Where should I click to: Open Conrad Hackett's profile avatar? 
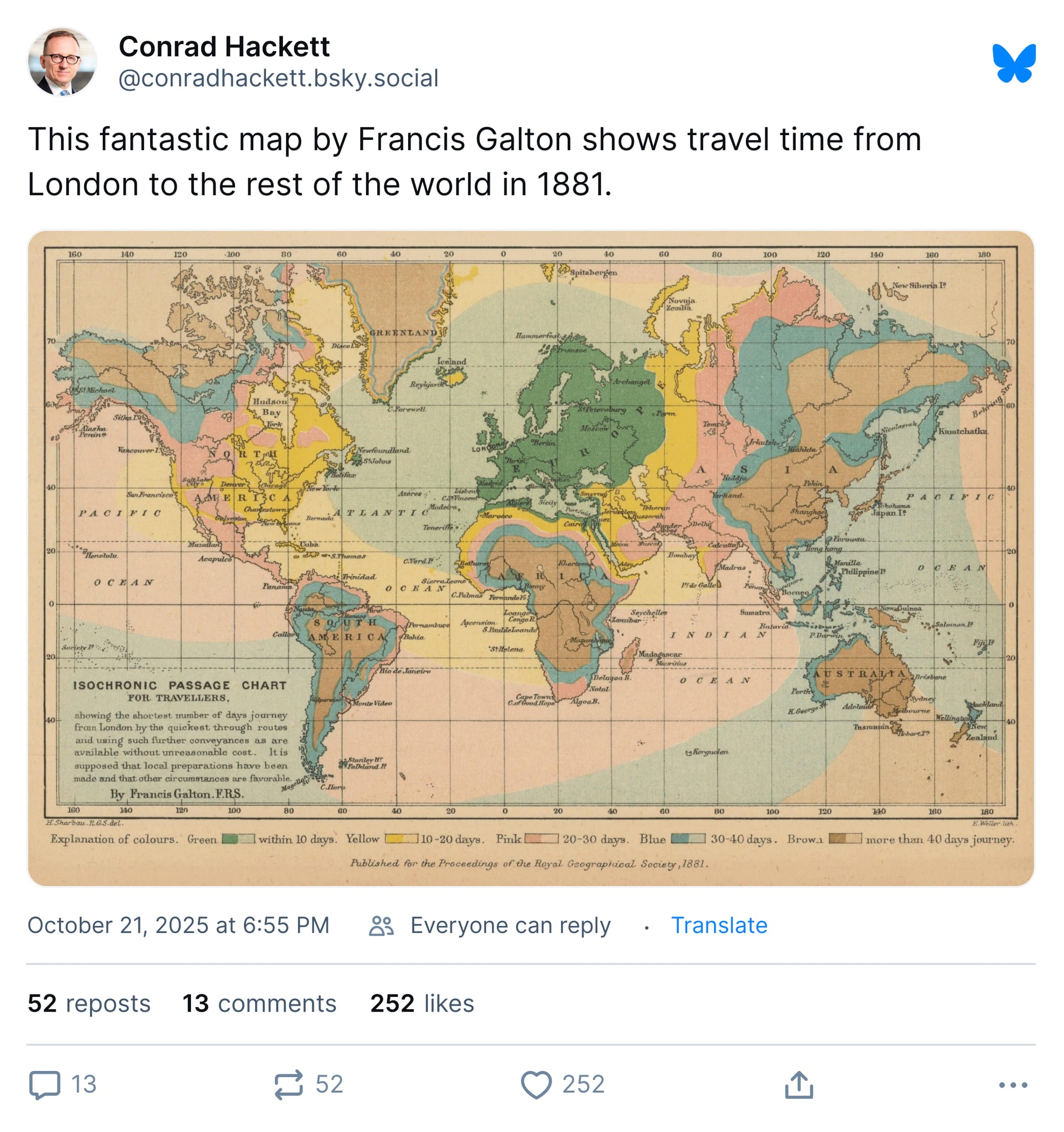click(63, 62)
